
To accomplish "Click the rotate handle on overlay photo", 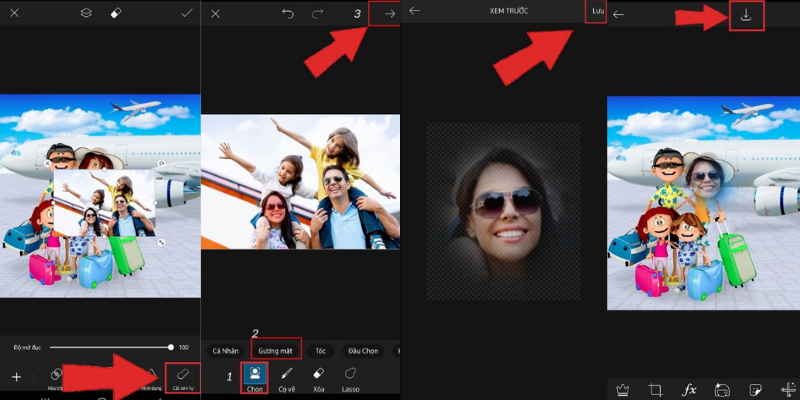I will pos(161,163).
